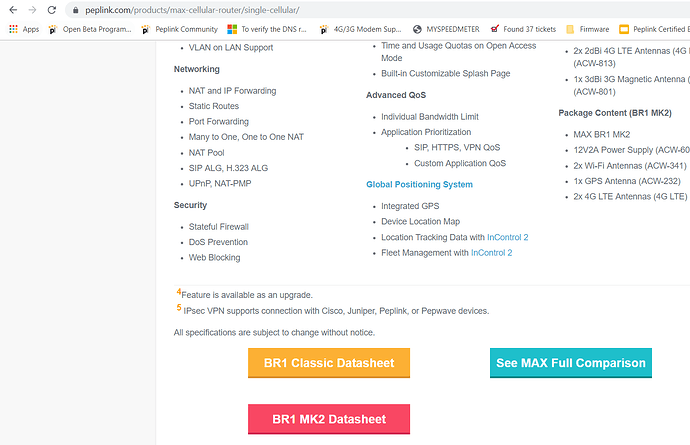Open the MYSPEEDMETER bookmark
This screenshot has width=690, height=445.
coord(446,29)
